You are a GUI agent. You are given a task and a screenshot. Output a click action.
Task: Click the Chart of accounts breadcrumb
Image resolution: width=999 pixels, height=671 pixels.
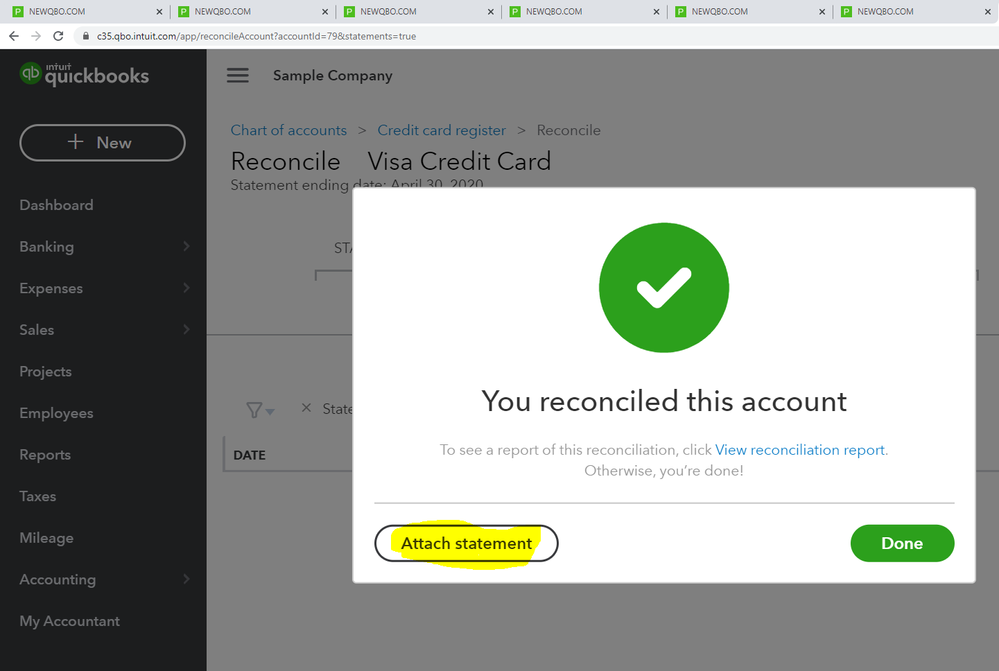point(288,130)
